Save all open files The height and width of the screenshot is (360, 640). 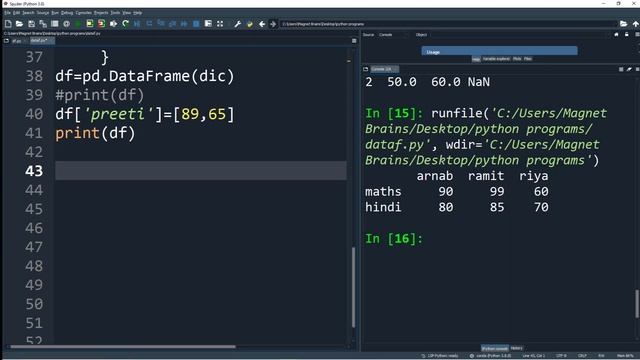43,24
